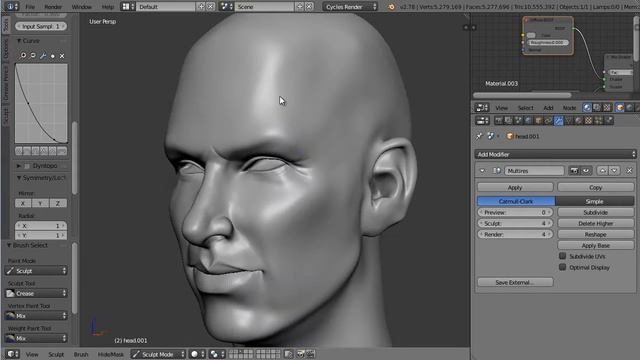Open the Sculpt Tool Crease dropdown
The height and width of the screenshot is (360, 640).
(36, 293)
